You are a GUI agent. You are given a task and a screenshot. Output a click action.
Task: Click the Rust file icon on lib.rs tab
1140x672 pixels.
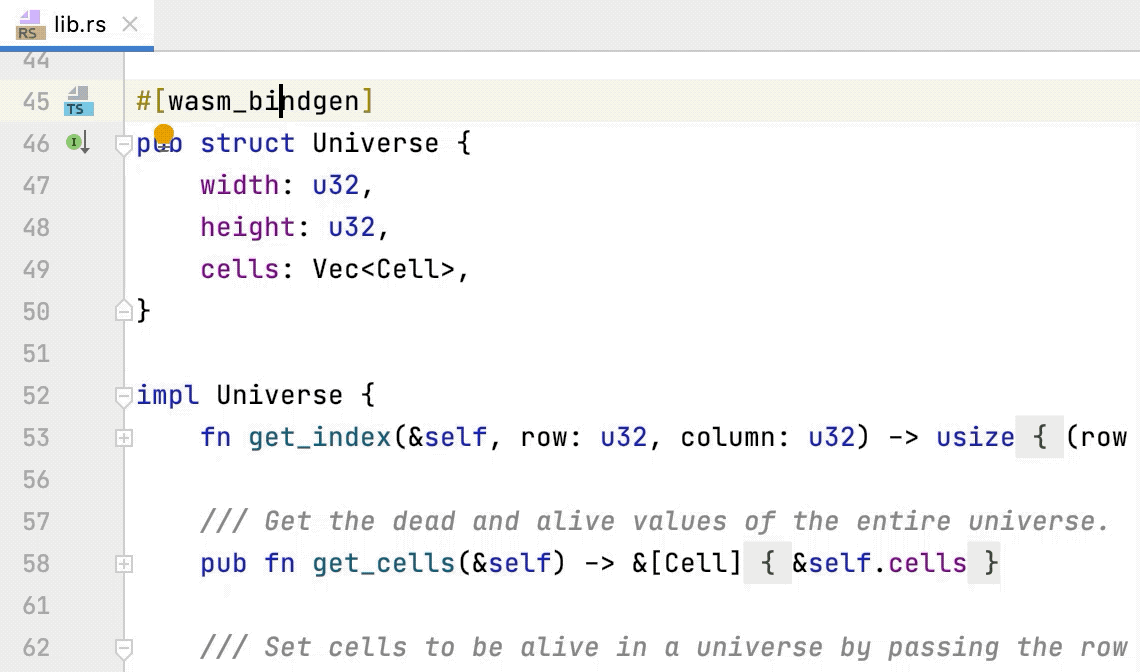(x=31, y=24)
